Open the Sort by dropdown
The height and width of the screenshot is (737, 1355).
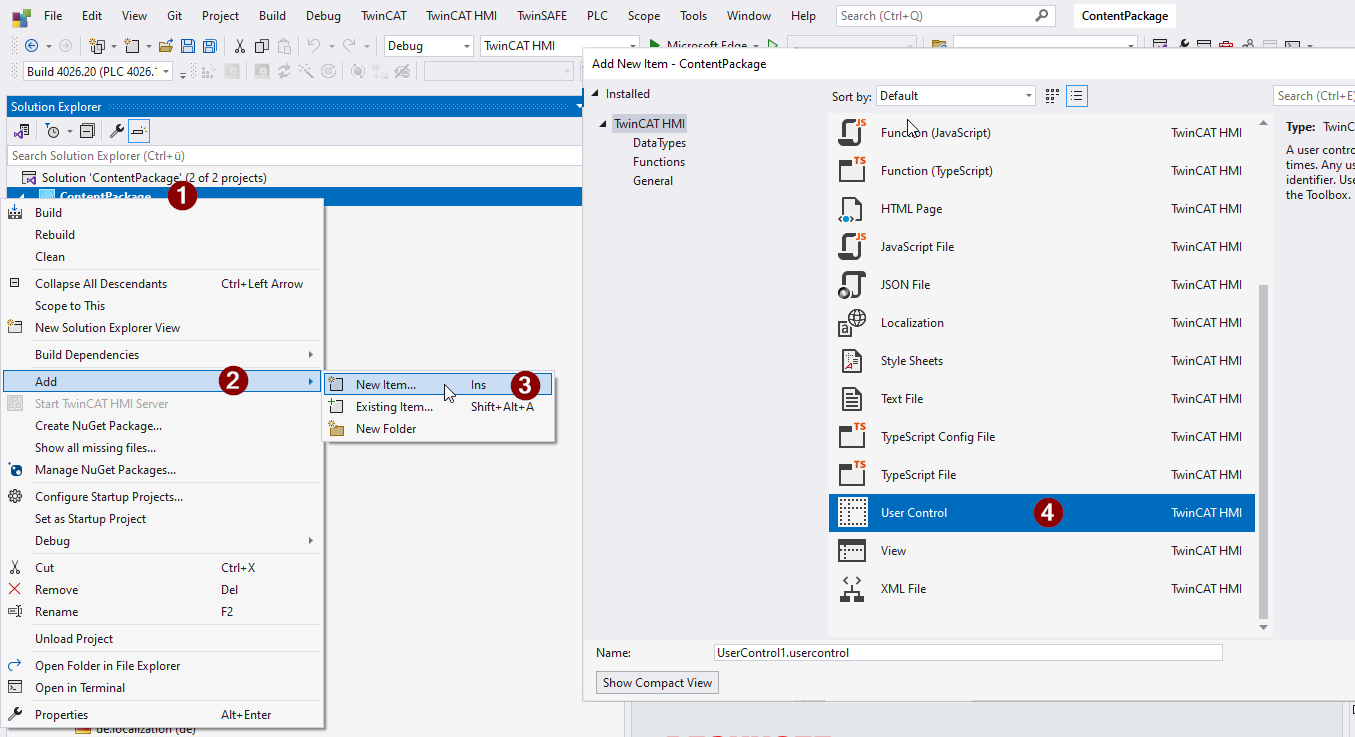point(955,96)
